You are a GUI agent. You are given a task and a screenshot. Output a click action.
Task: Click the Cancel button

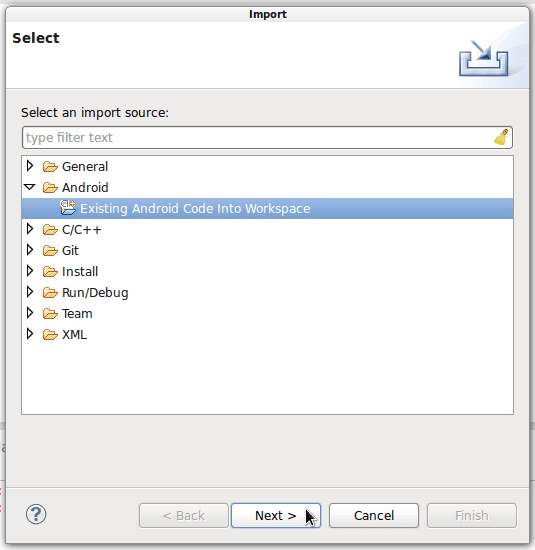coord(374,516)
